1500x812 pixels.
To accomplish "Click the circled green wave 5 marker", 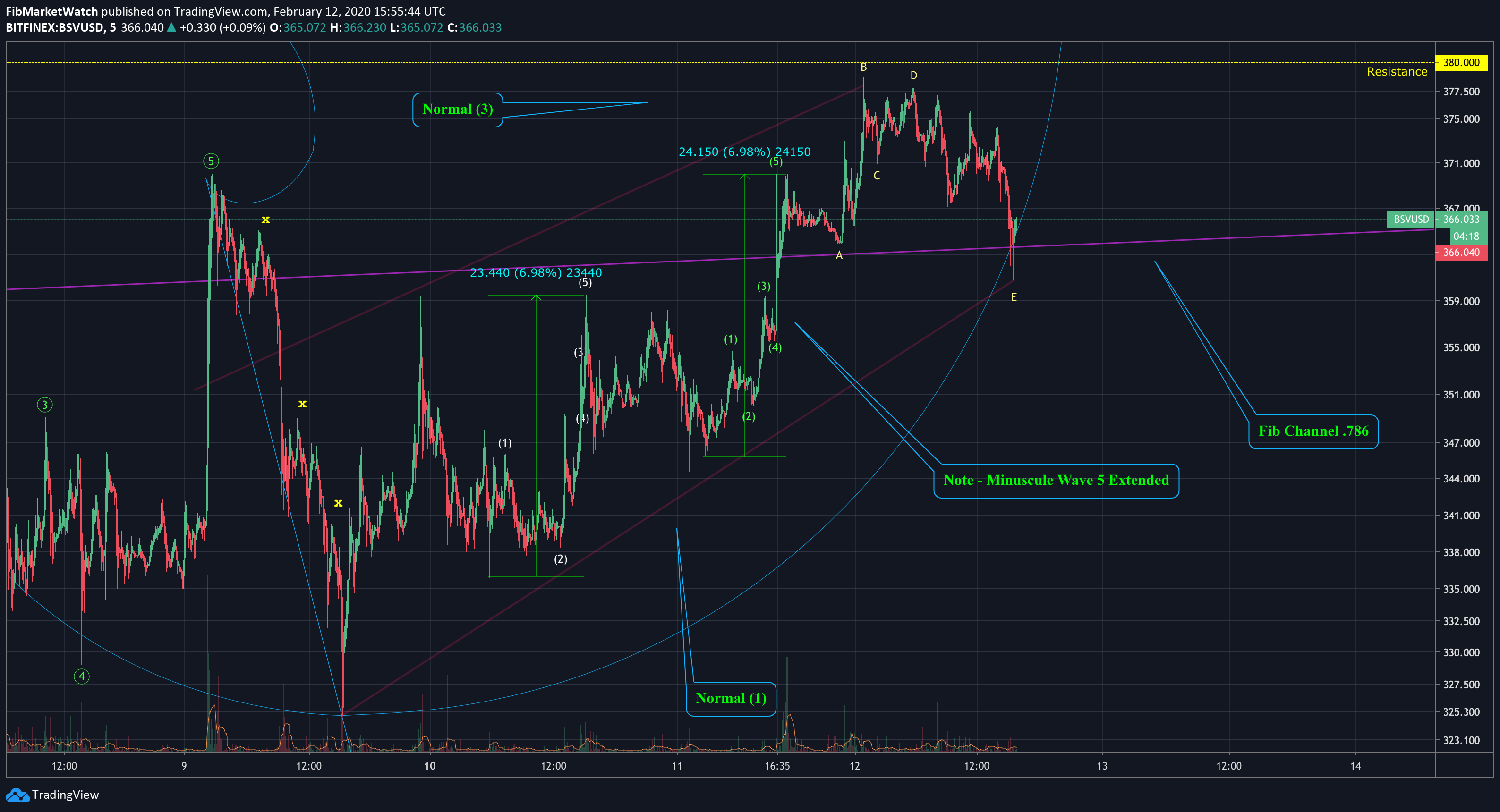I will 211,161.
